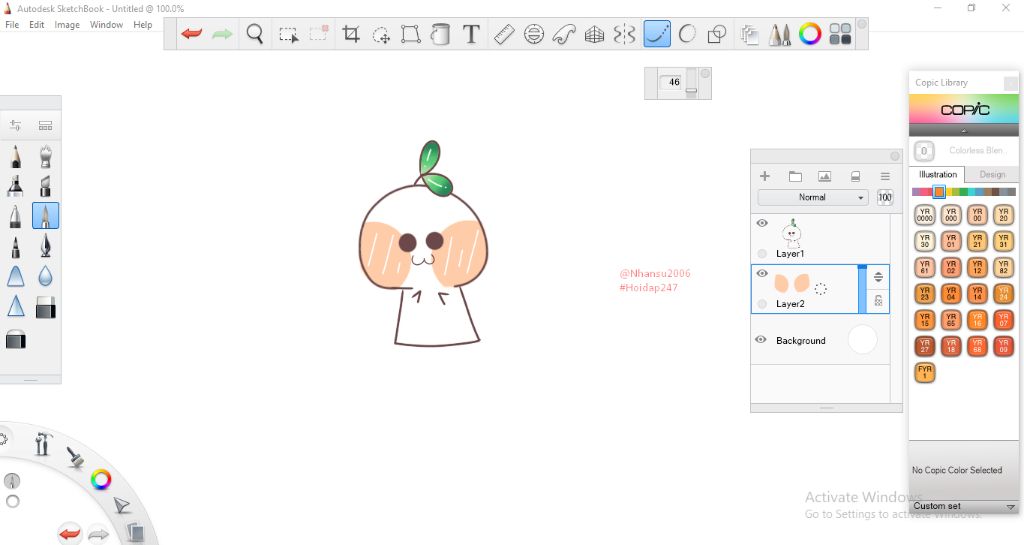The image size is (1024, 545).
Task: Toggle the Copic Library toolbar icon
Action: click(840, 34)
